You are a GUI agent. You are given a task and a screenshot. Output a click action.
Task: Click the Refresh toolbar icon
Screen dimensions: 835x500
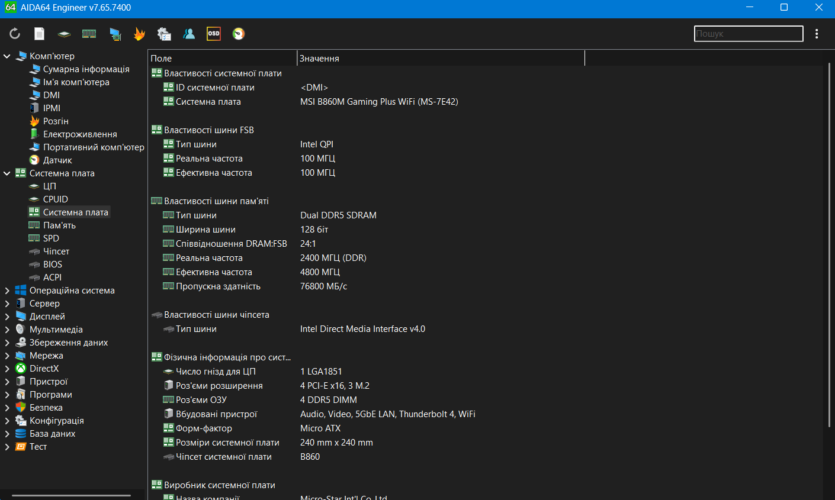coord(14,34)
